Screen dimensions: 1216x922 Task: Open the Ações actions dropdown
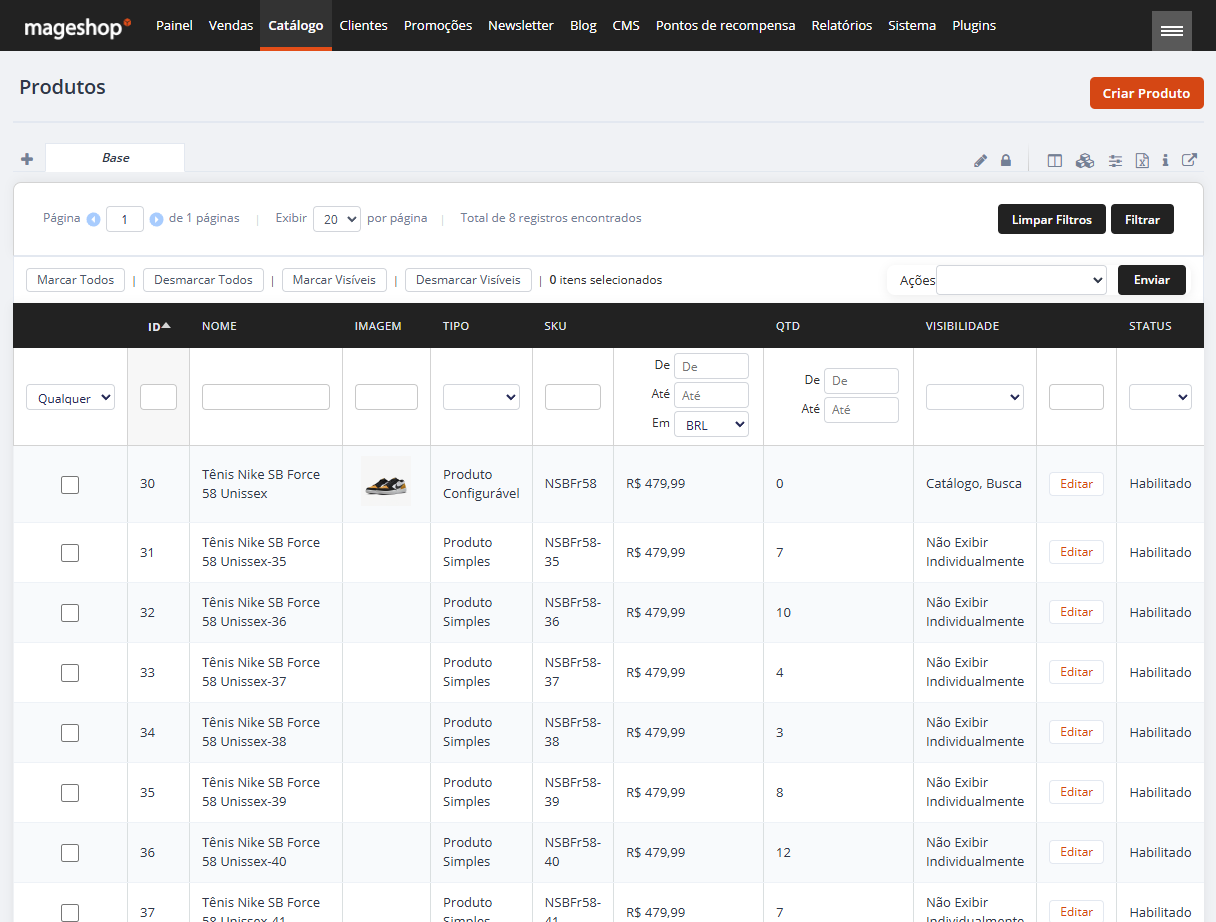click(1020, 280)
